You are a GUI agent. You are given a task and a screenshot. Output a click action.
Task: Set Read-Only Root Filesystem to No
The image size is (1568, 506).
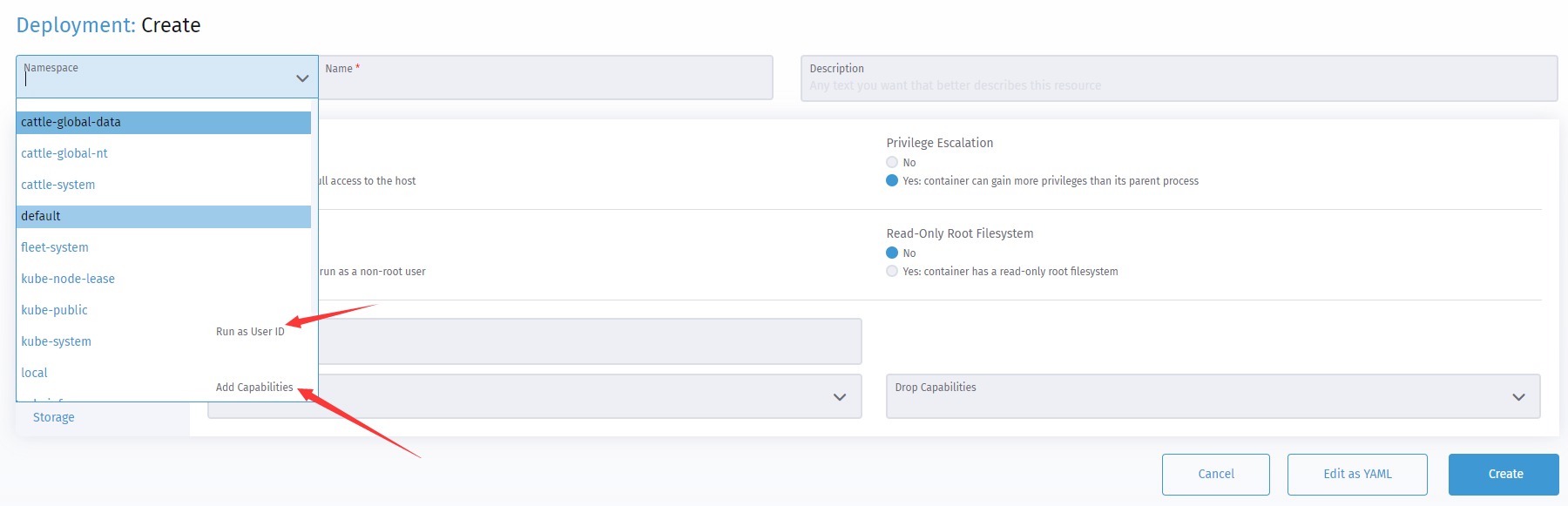pos(892,253)
